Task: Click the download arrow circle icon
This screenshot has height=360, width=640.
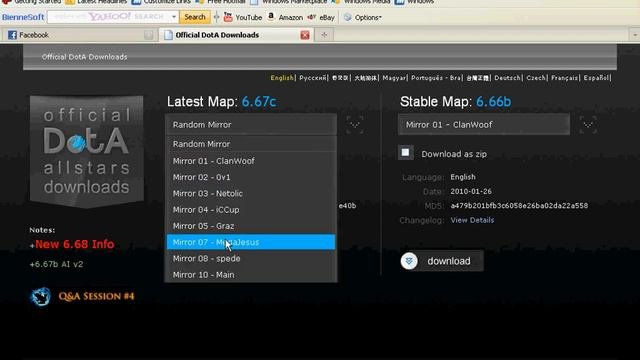Action: [x=409, y=261]
